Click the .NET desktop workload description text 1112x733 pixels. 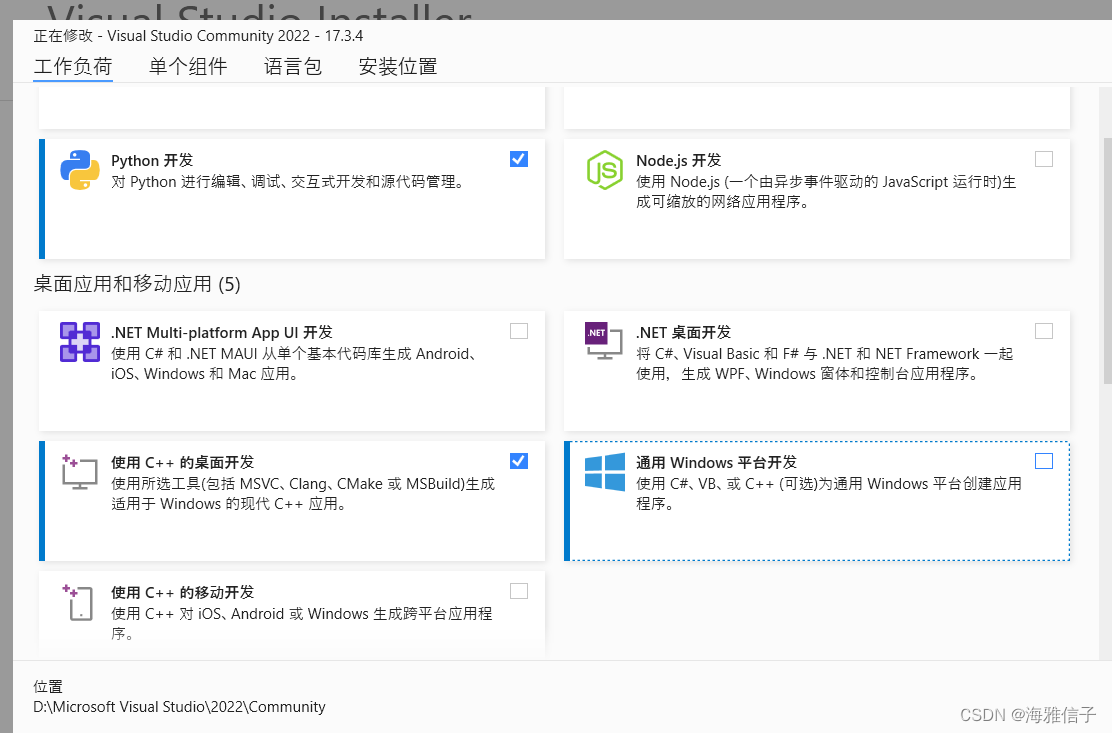pos(824,364)
